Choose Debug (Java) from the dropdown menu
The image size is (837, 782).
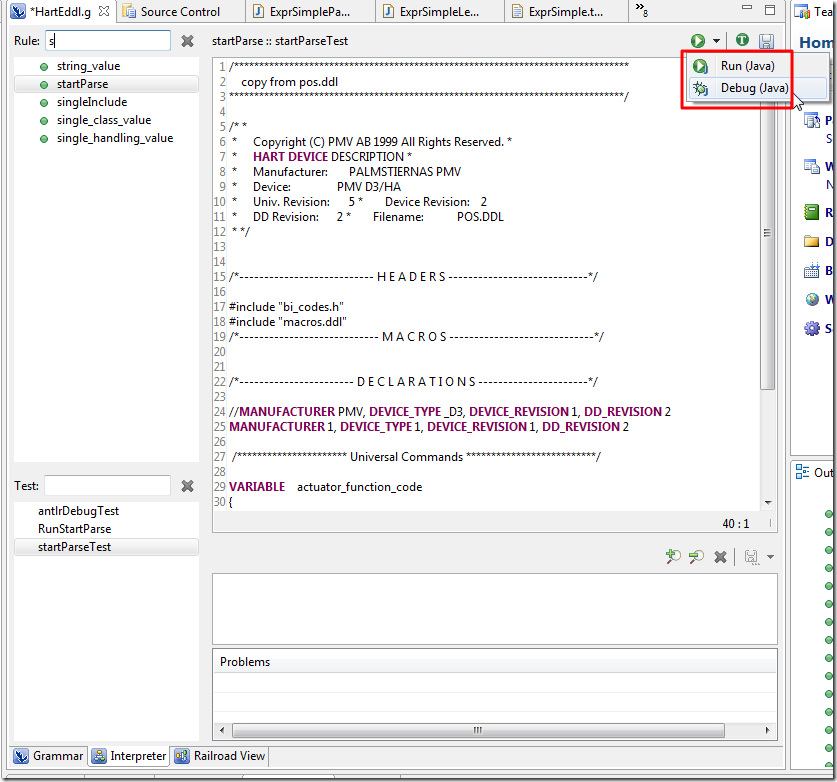754,88
